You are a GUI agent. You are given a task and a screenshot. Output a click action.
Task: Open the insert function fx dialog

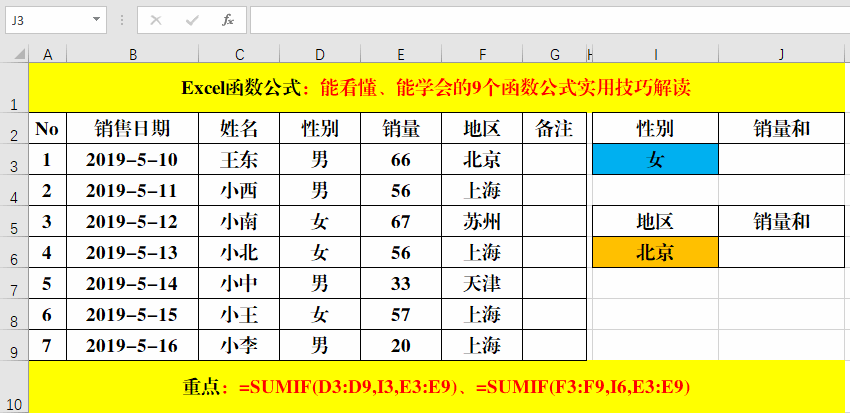pyautogui.click(x=228, y=21)
